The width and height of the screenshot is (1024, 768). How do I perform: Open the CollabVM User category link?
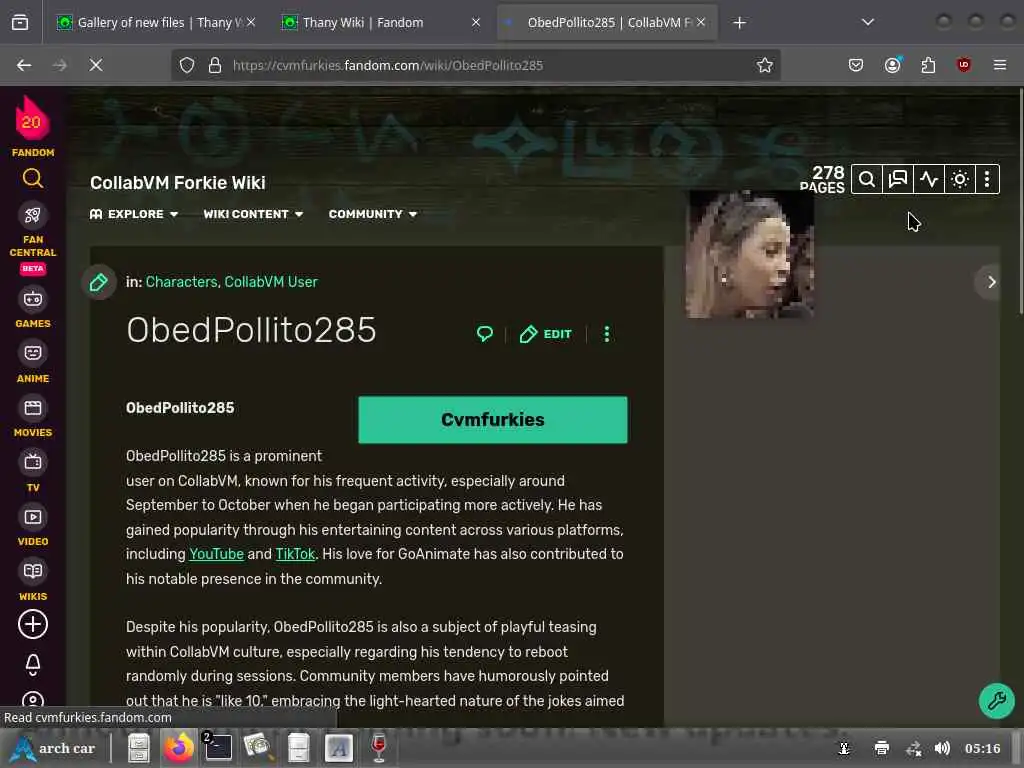271,282
